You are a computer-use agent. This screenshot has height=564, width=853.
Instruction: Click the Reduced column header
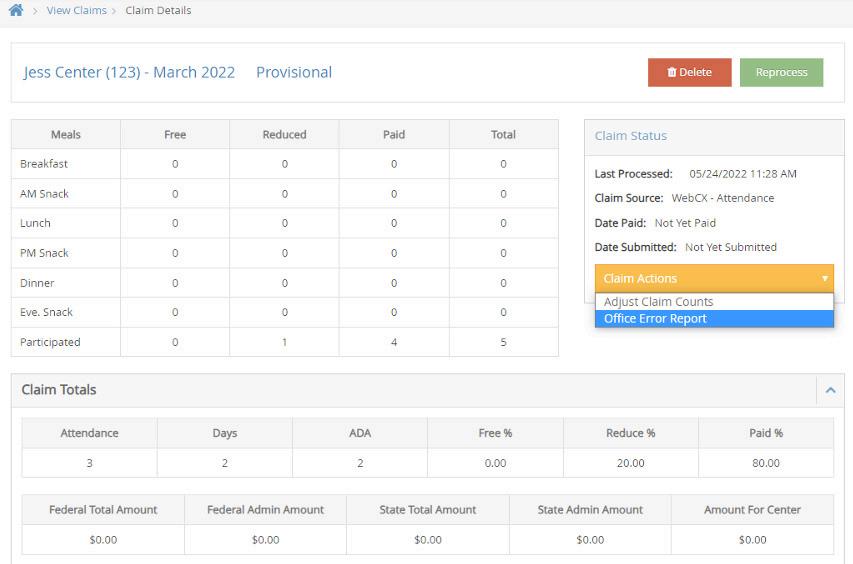click(284, 134)
